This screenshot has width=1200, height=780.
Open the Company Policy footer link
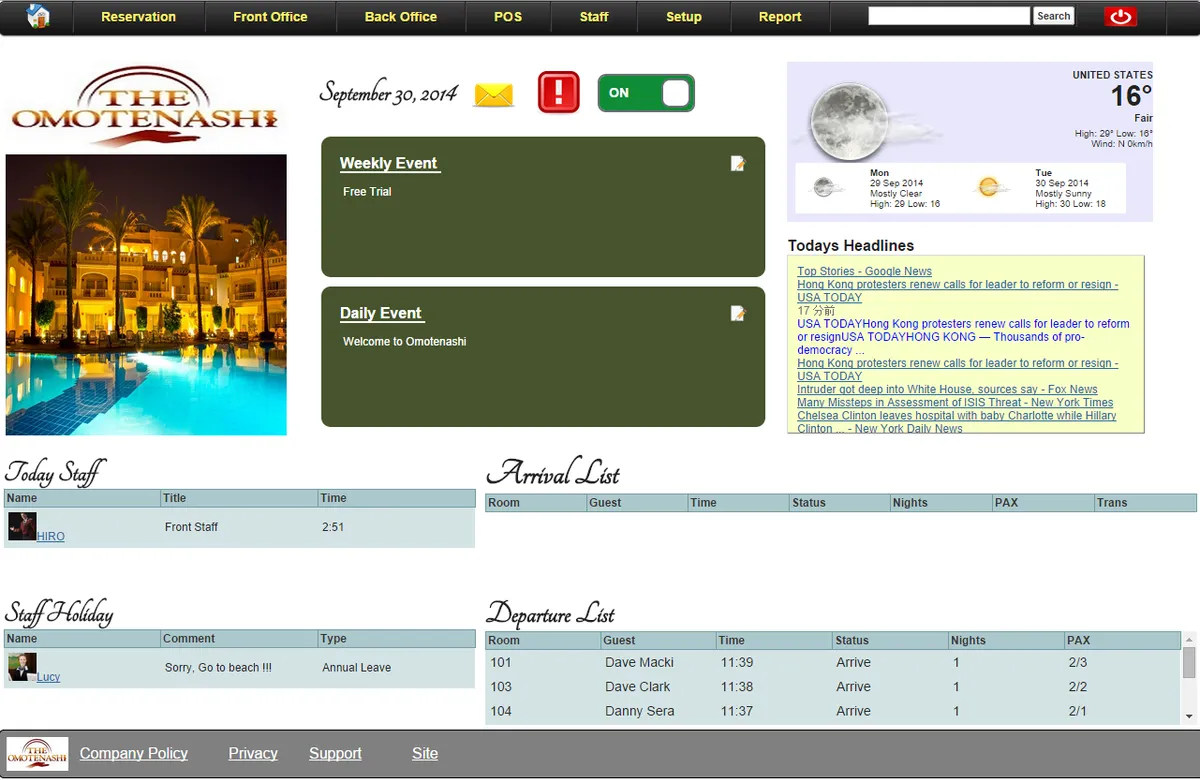134,754
